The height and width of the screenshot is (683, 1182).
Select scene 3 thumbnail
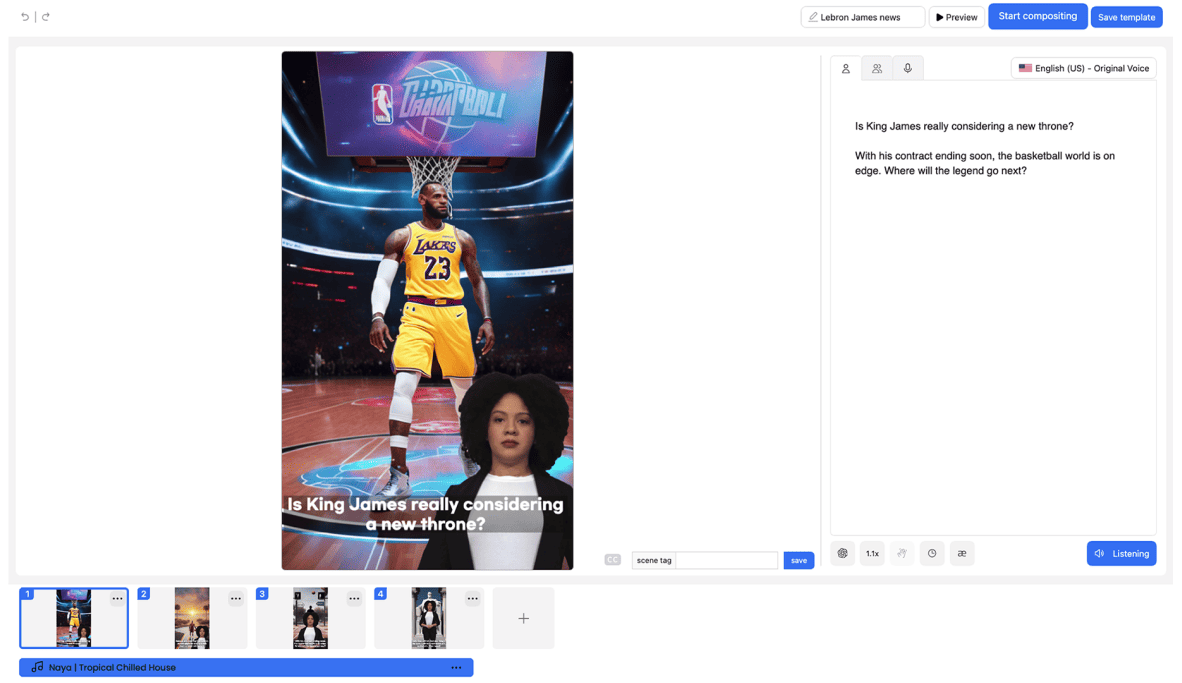click(x=311, y=618)
